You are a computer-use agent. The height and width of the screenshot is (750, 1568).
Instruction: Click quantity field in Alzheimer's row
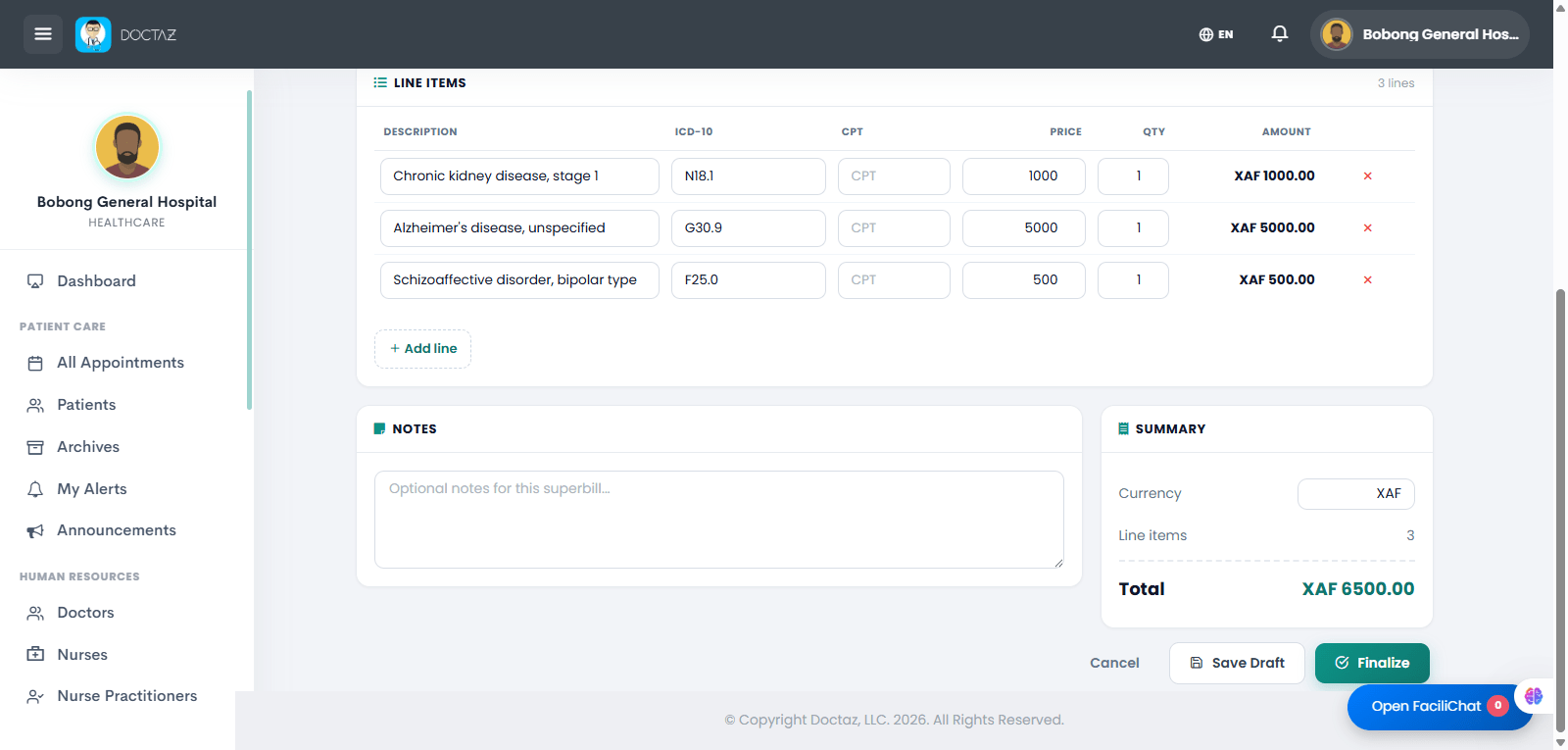(1133, 228)
